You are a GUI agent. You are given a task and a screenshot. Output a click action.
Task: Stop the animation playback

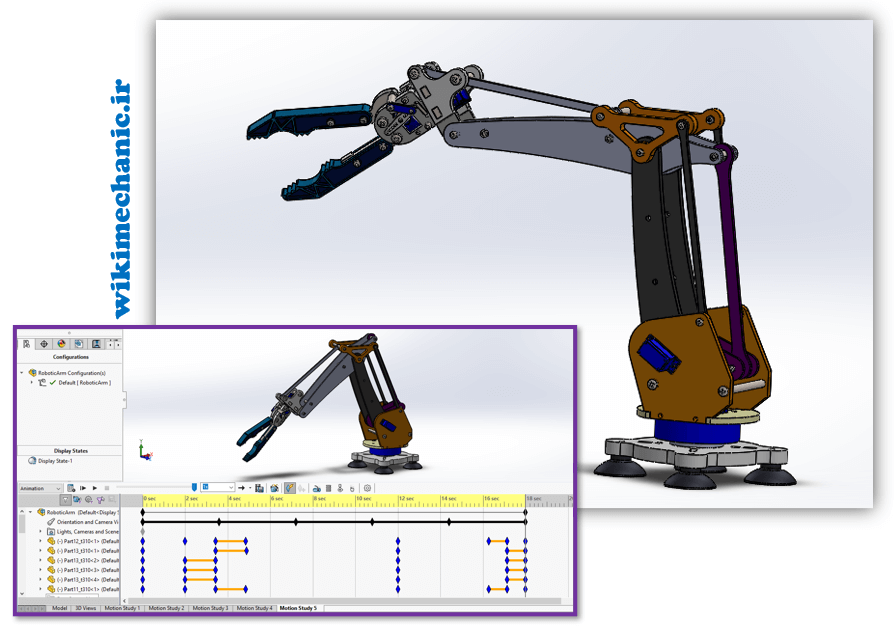[107, 488]
